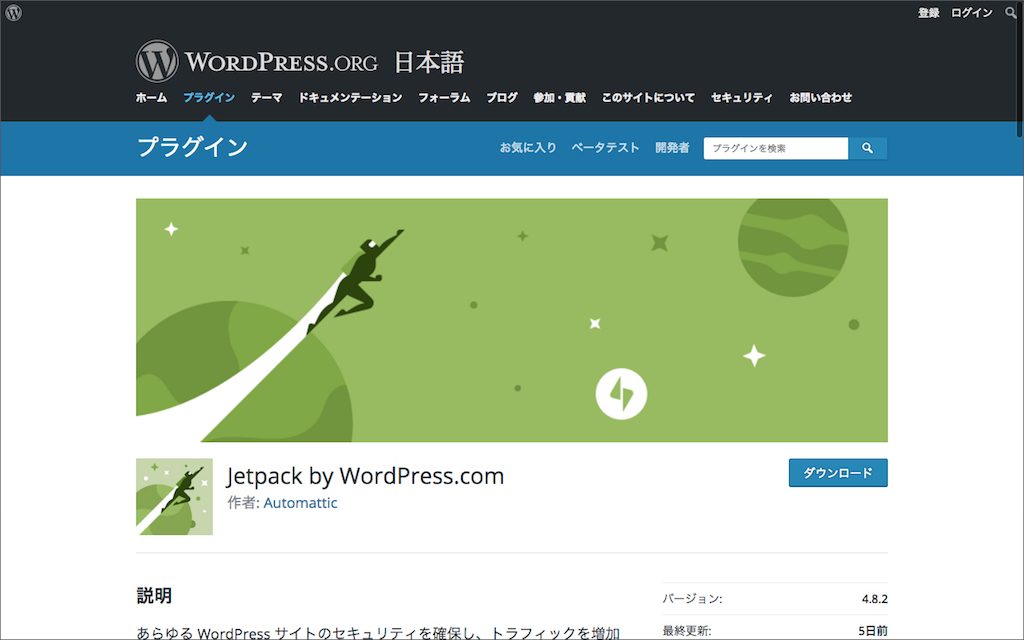Open the 参加・貢献 menu item
The height and width of the screenshot is (640, 1024).
pos(560,97)
